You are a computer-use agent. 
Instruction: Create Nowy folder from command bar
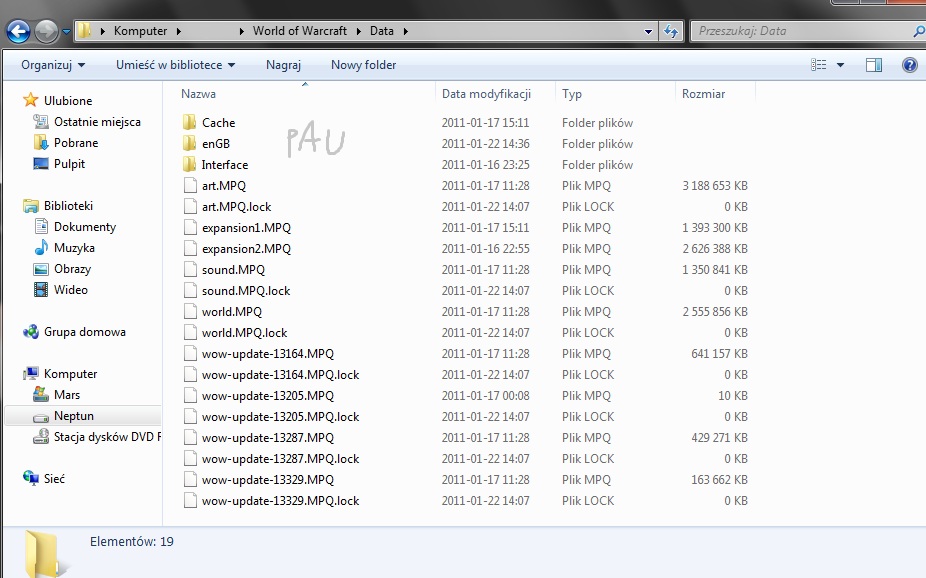[x=363, y=65]
